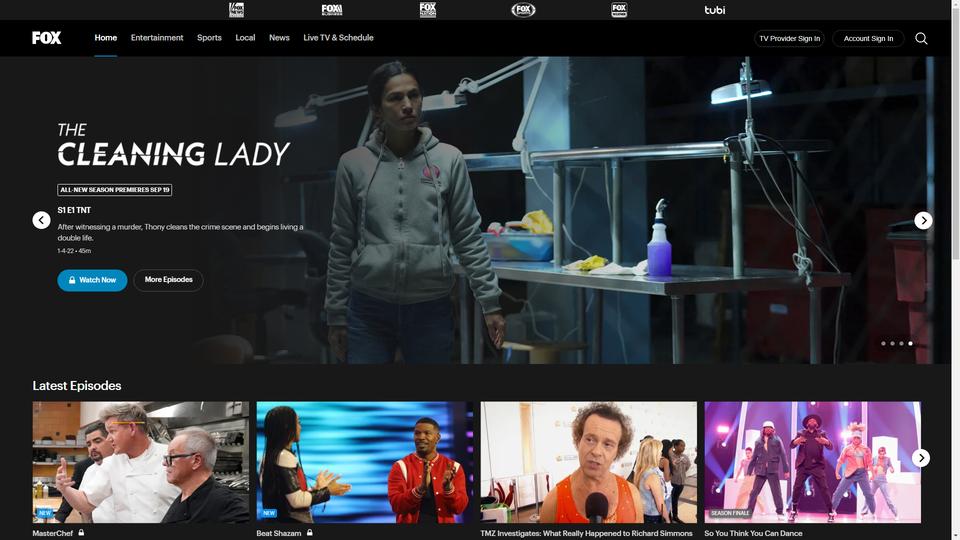Open the Fox Weather network logo

(619, 10)
